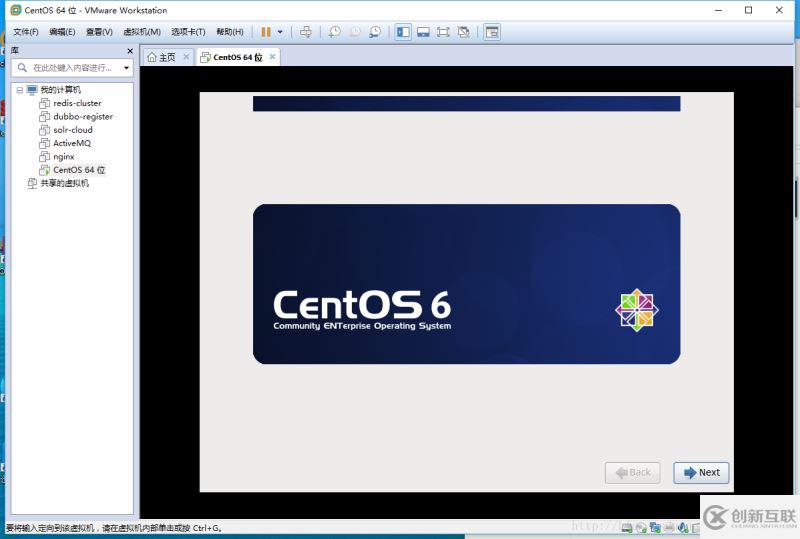Click the network adapter status icon
The height and width of the screenshot is (539, 800).
[655, 527]
